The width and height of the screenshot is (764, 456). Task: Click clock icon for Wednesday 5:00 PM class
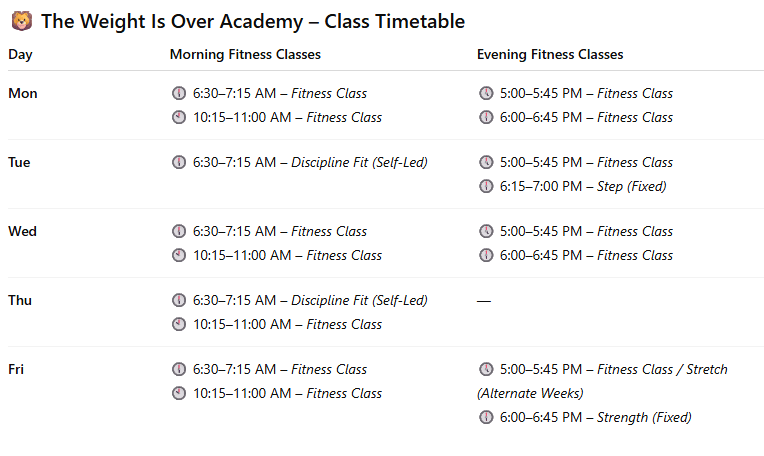[x=486, y=231]
